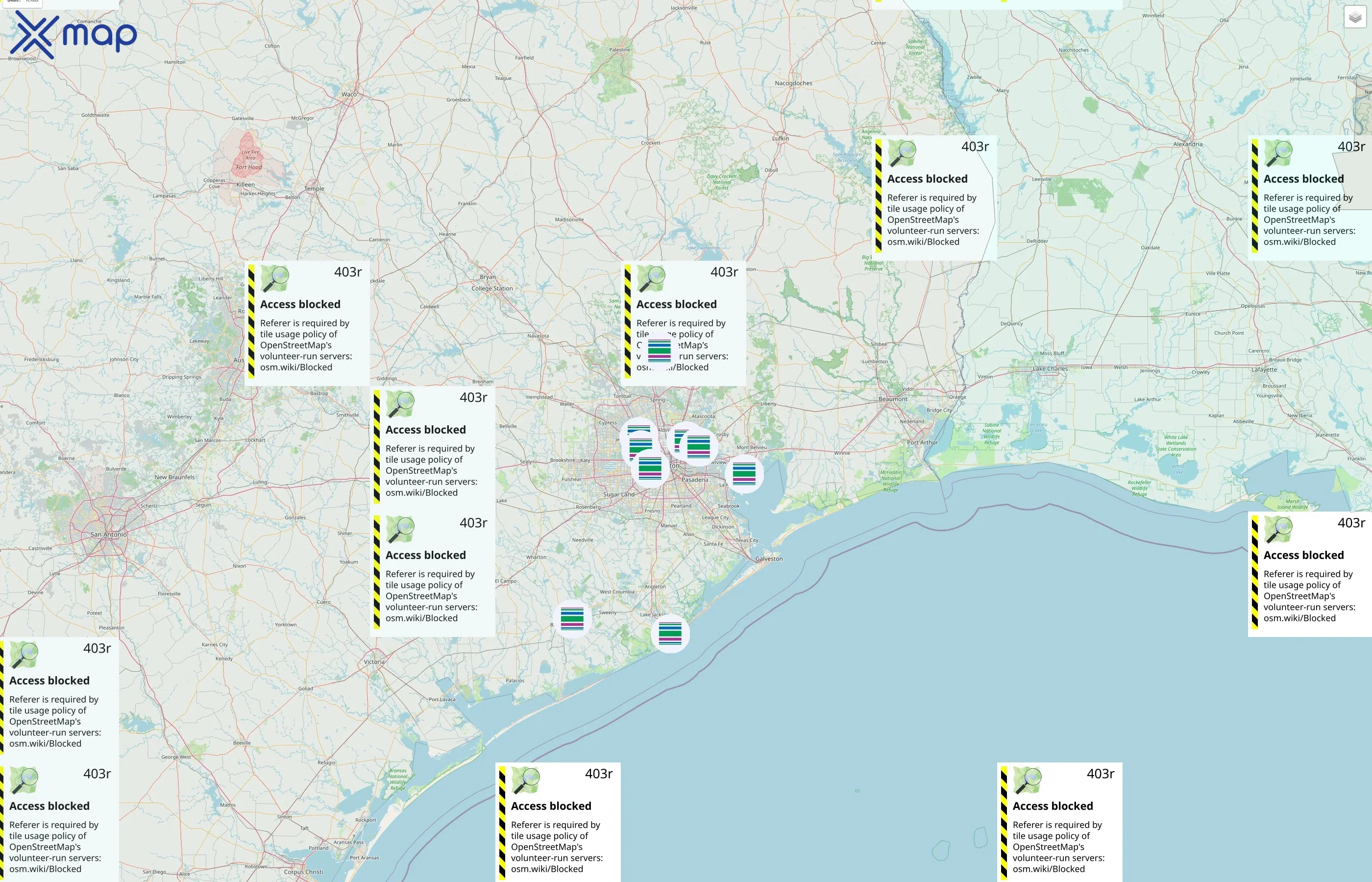
Task: Click the New Braunfels label
Action: coord(174,477)
